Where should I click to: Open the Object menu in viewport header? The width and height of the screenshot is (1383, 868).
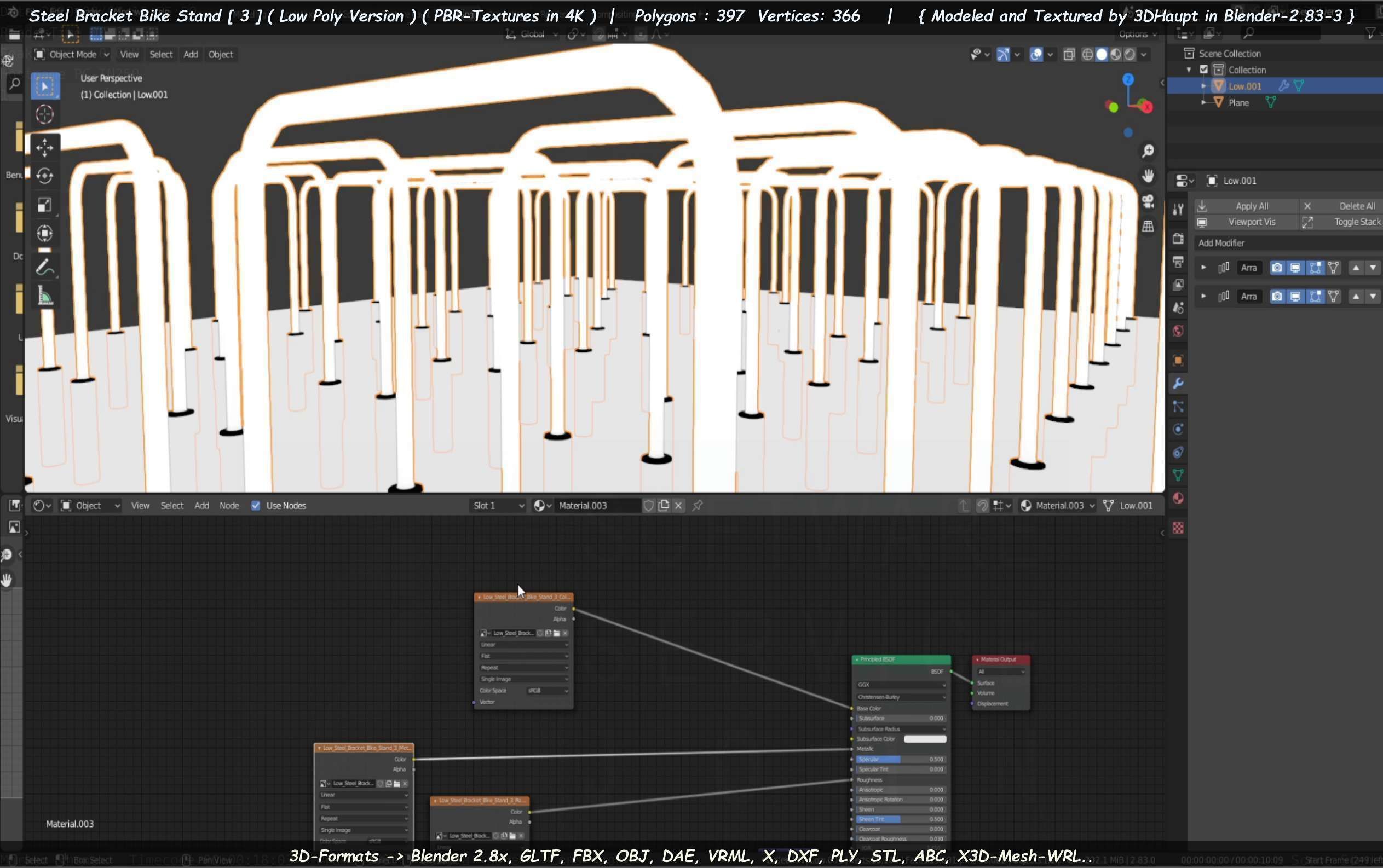pyautogui.click(x=221, y=54)
